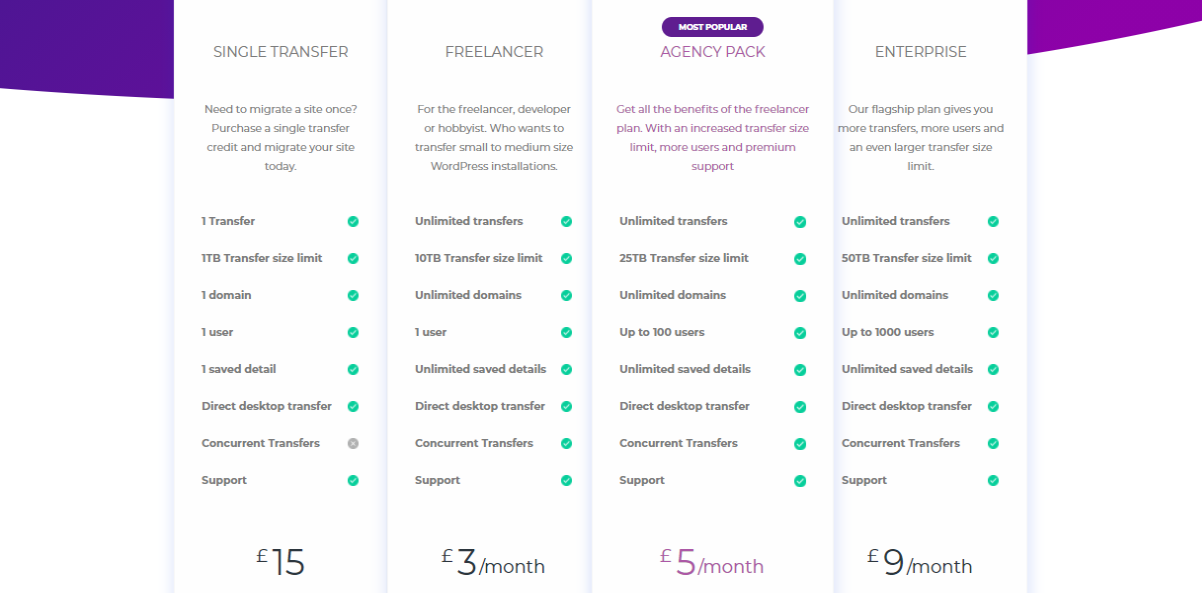Click the £15 Single Transfer price
1202x593 pixels.
coord(281,562)
